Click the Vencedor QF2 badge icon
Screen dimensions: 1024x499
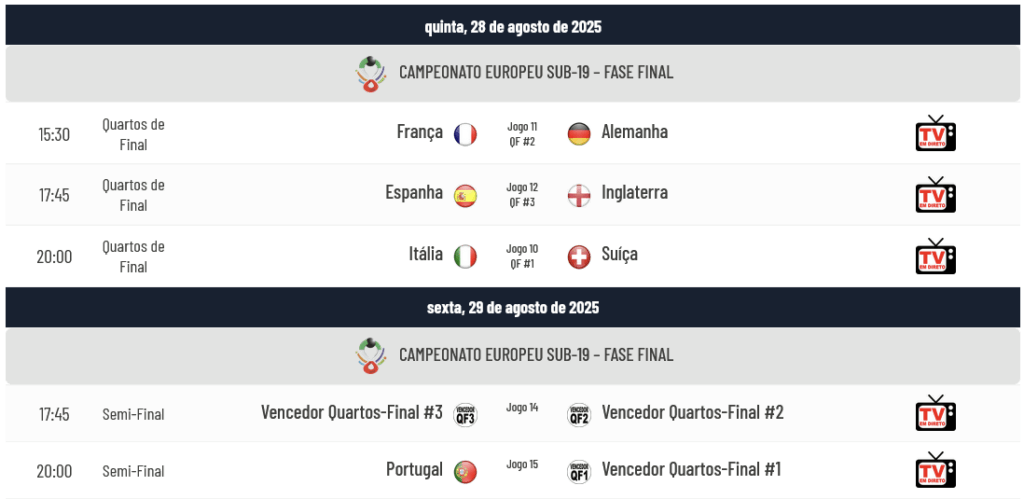click(579, 415)
